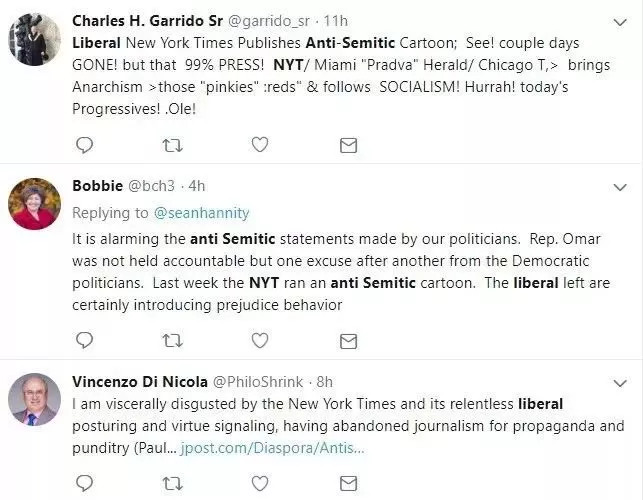
Task: Share Bobbie's tweet via message envelope
Action: (349, 341)
